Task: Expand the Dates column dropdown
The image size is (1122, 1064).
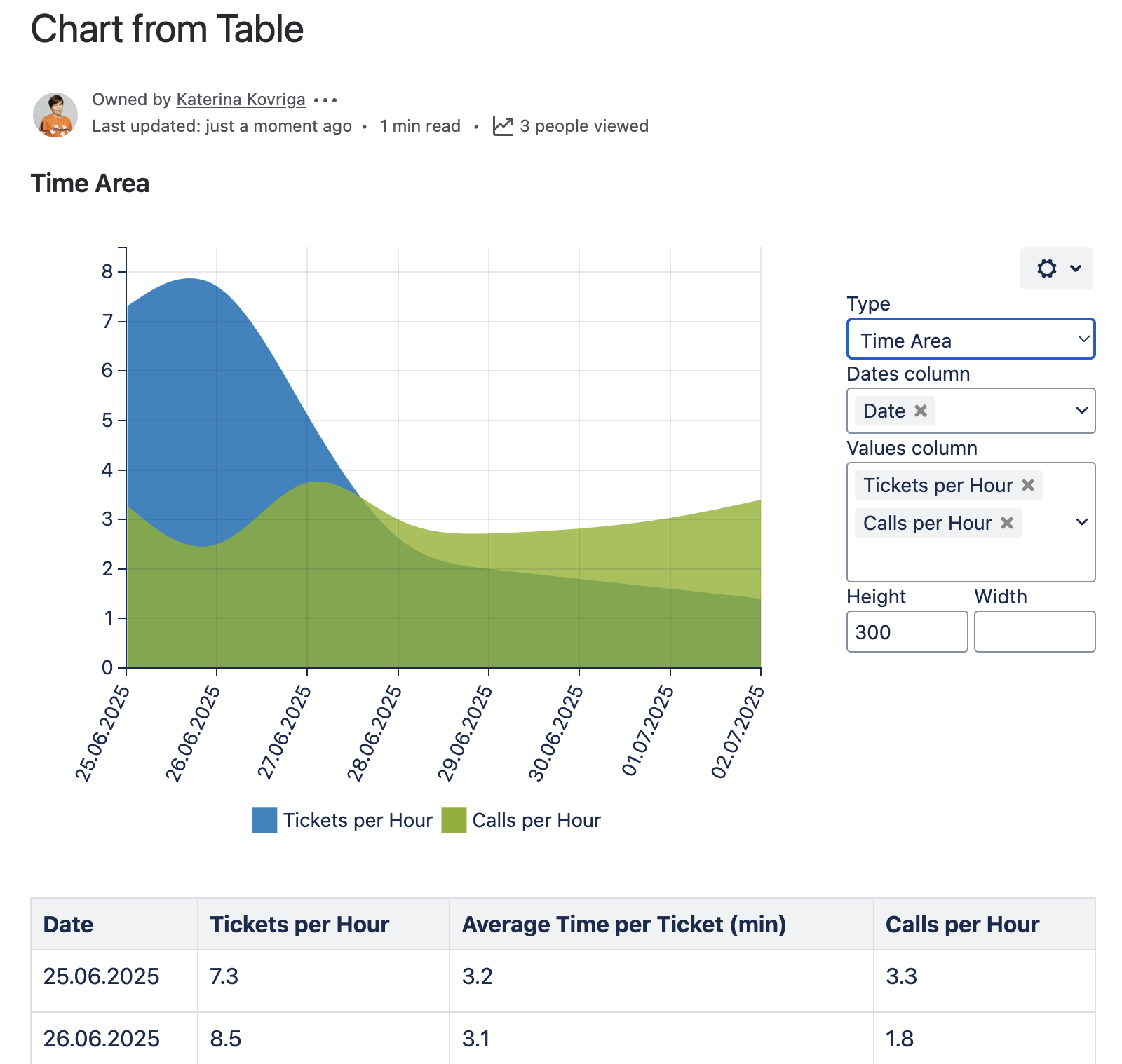Action: click(x=1081, y=411)
